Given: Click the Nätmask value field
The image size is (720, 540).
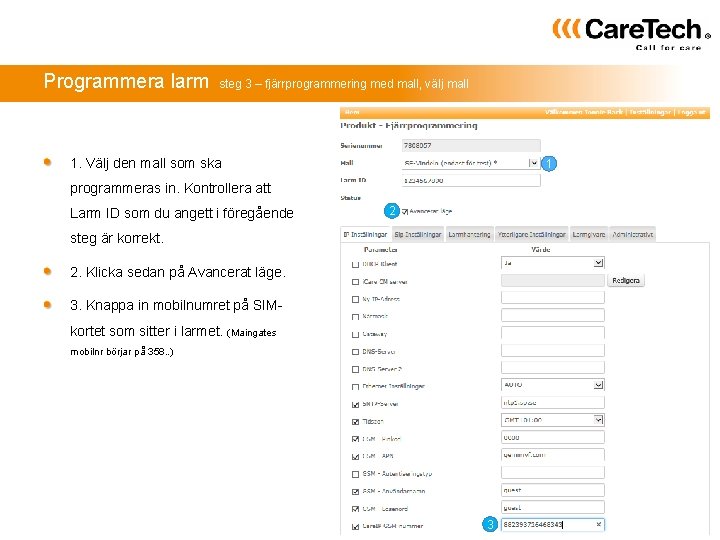Looking at the screenshot, I should click(552, 315).
